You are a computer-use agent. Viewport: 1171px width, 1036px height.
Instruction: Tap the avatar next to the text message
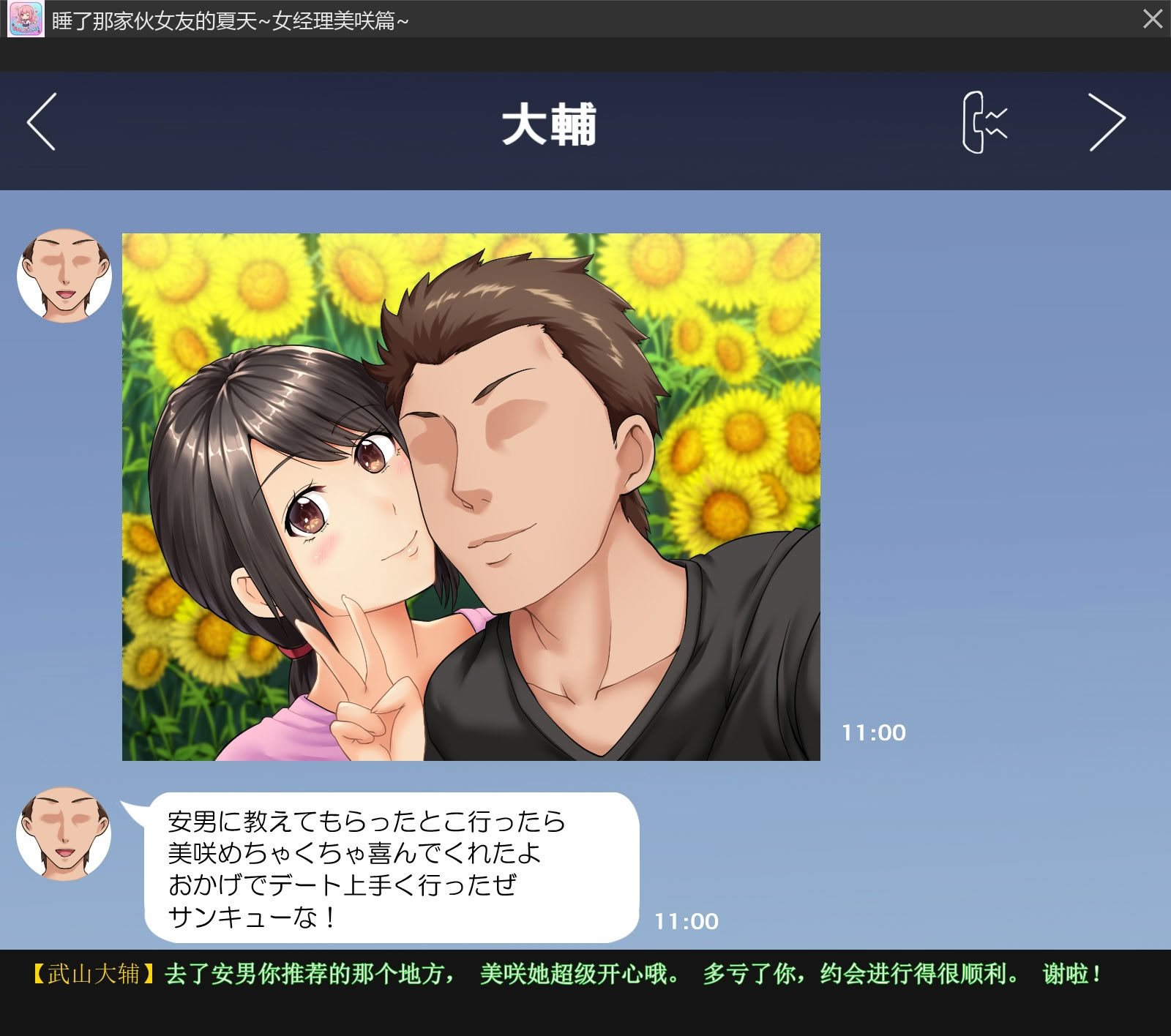tap(64, 834)
